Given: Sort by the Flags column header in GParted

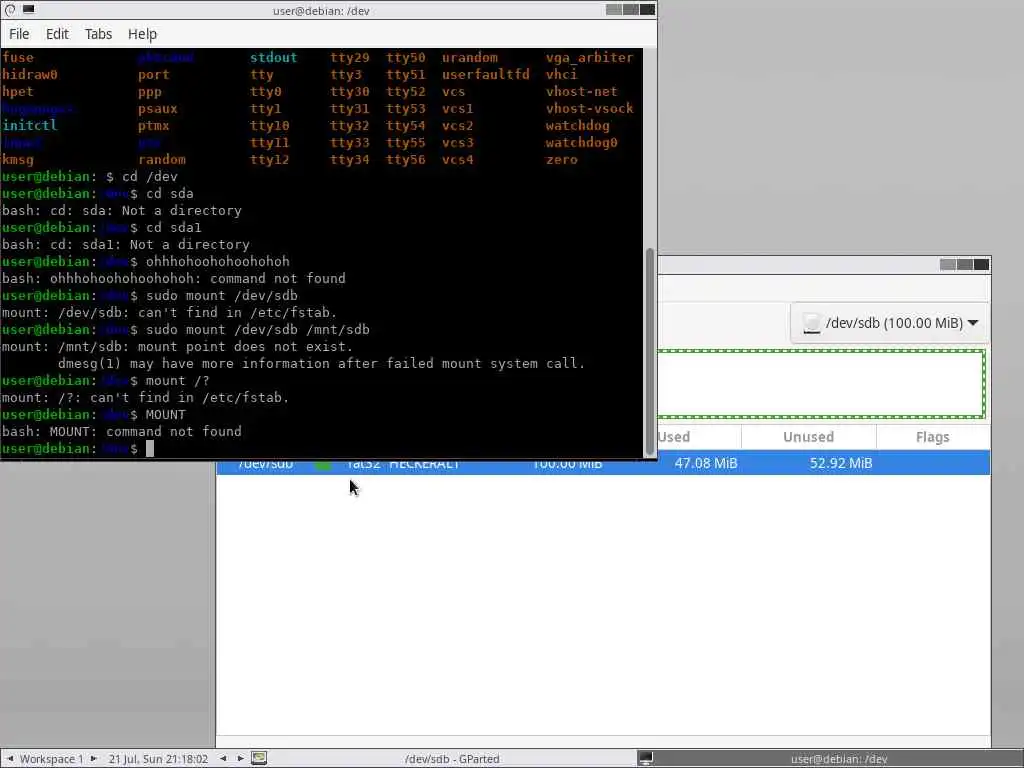Looking at the screenshot, I should (933, 437).
